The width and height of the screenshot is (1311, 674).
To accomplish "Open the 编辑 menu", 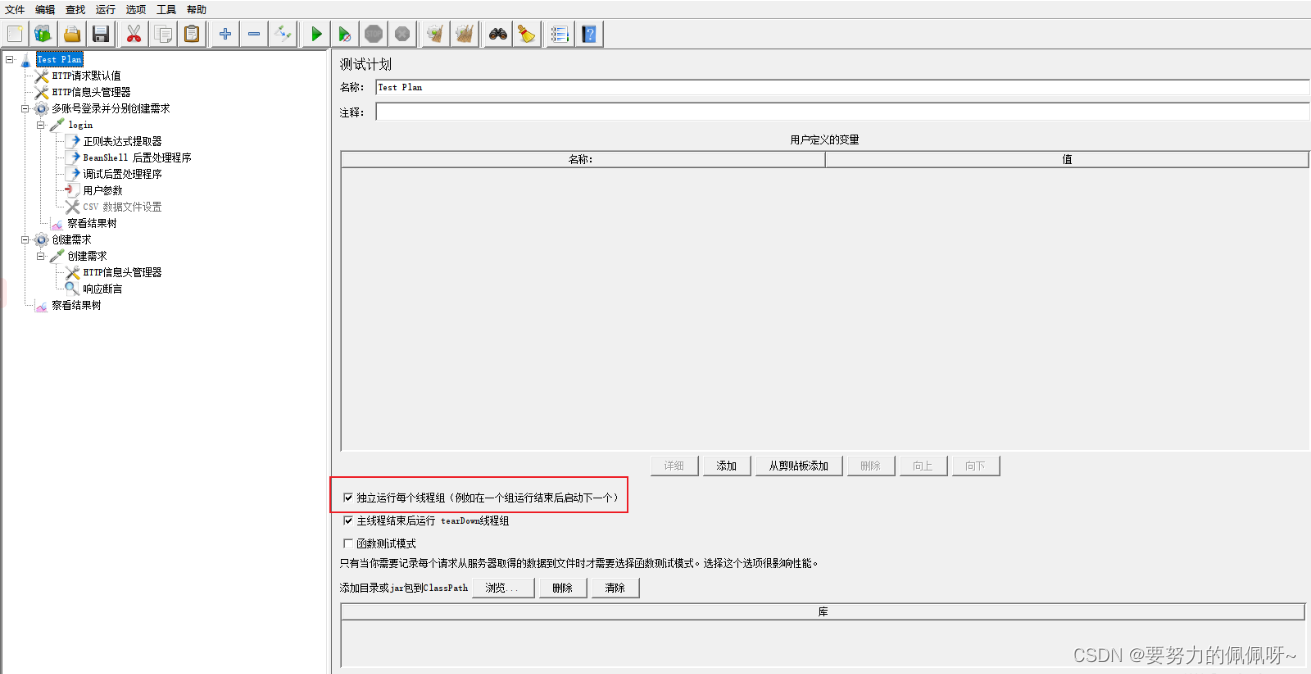I will pyautogui.click(x=45, y=9).
